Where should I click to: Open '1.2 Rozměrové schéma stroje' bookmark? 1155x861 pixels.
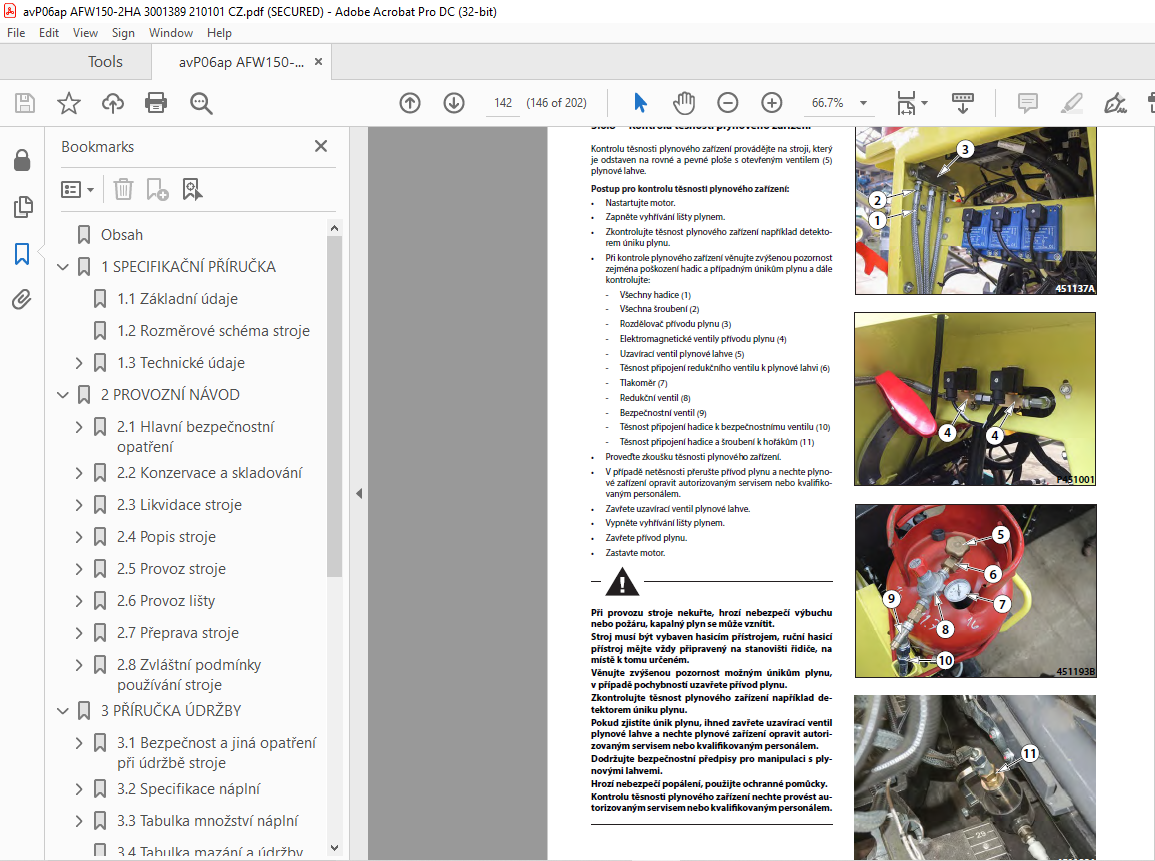[x=214, y=331]
